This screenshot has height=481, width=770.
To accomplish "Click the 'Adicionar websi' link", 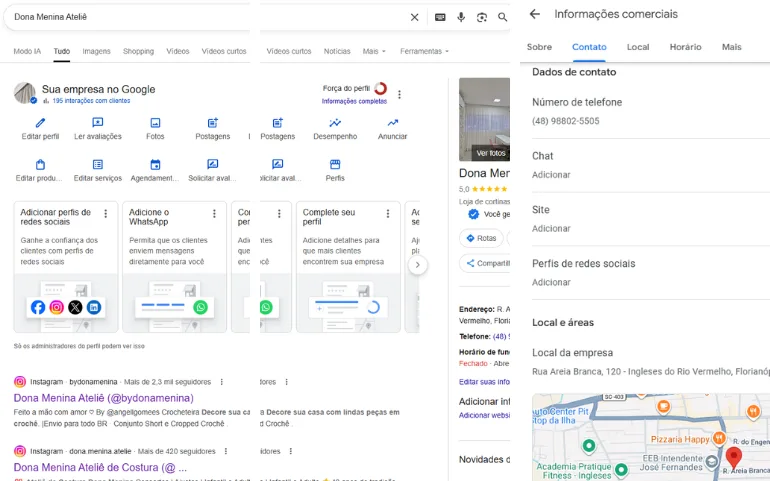I will click(x=484, y=415).
